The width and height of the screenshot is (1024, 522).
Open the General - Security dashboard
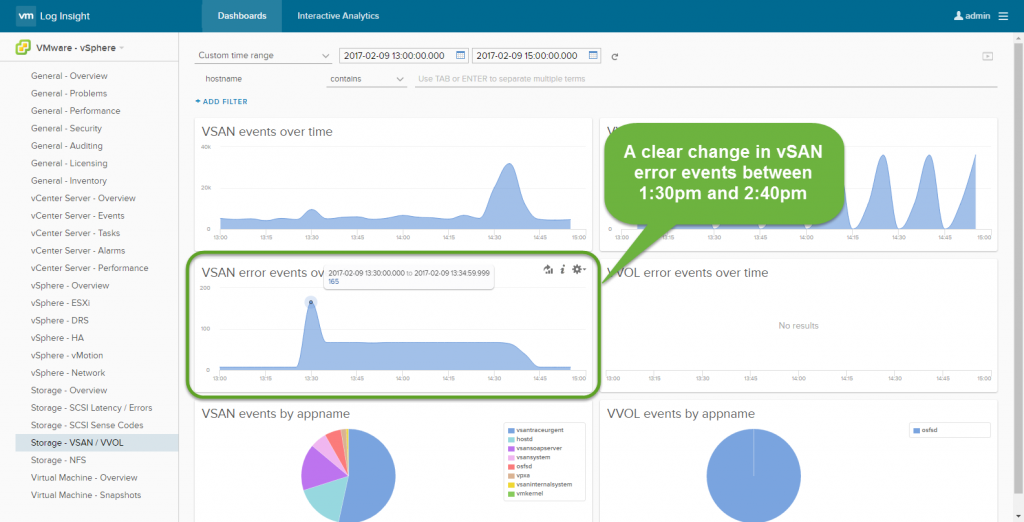click(66, 128)
